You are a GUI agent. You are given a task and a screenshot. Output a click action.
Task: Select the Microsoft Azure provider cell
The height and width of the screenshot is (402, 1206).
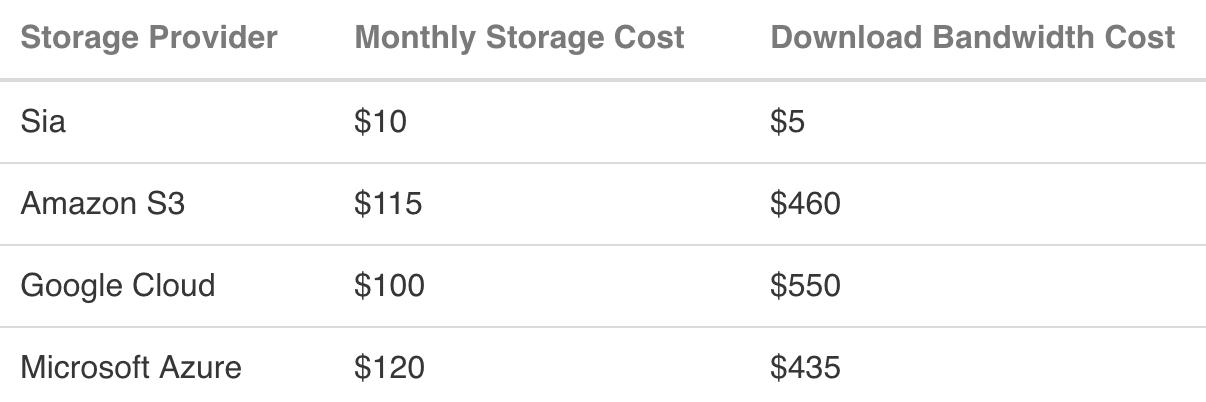point(131,368)
